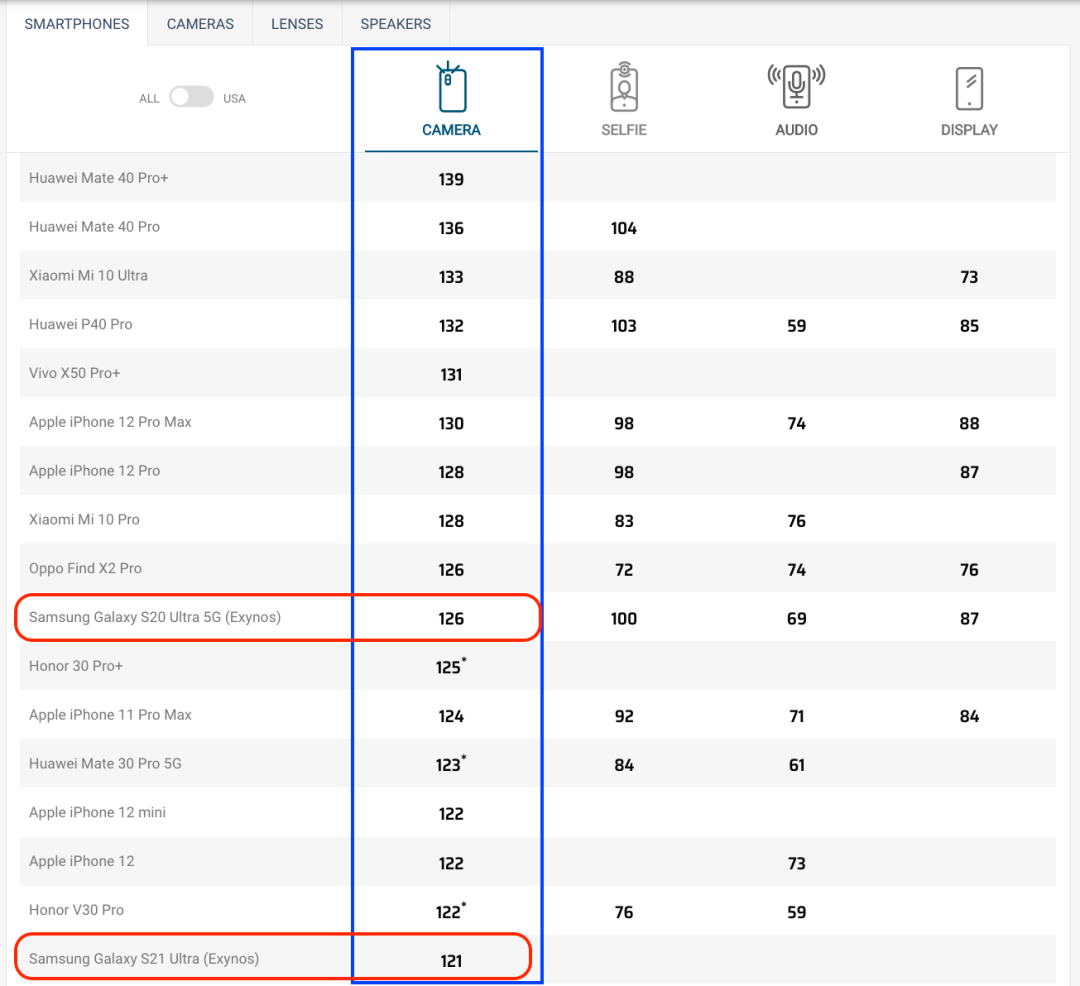This screenshot has width=1080, height=986.
Task: Click the USA filter label
Action: click(234, 98)
